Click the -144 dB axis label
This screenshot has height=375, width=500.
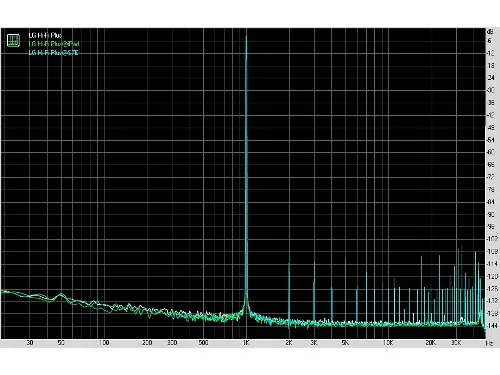pos(492,325)
